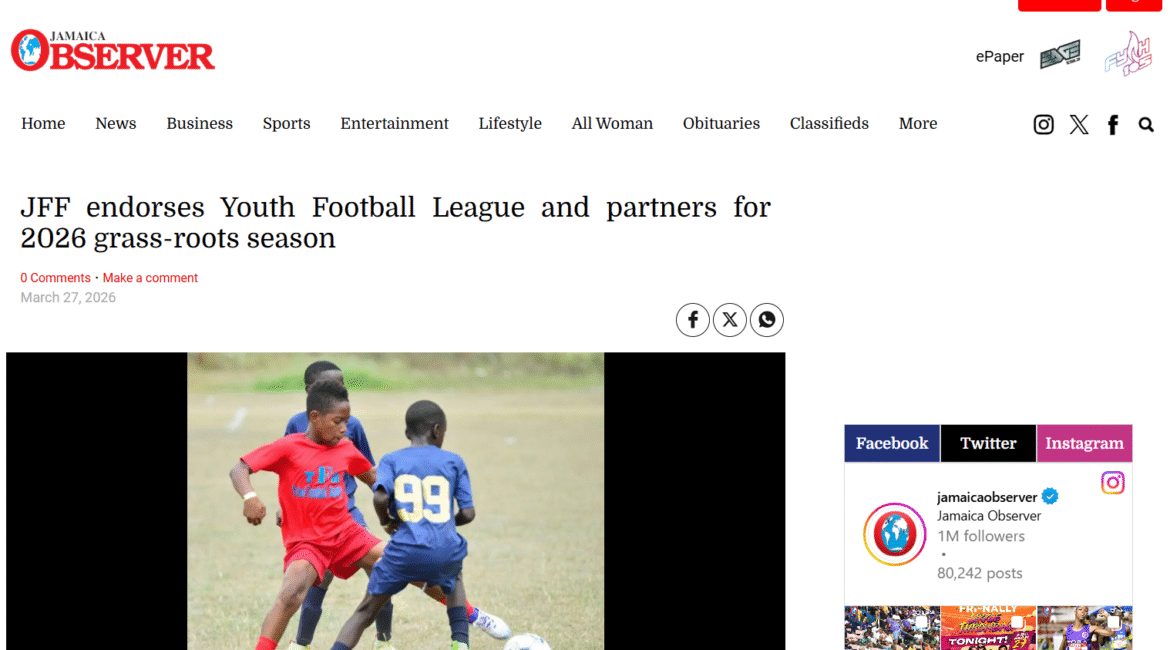Share article via round Facebook button
The image size is (1170, 650).
pos(692,320)
